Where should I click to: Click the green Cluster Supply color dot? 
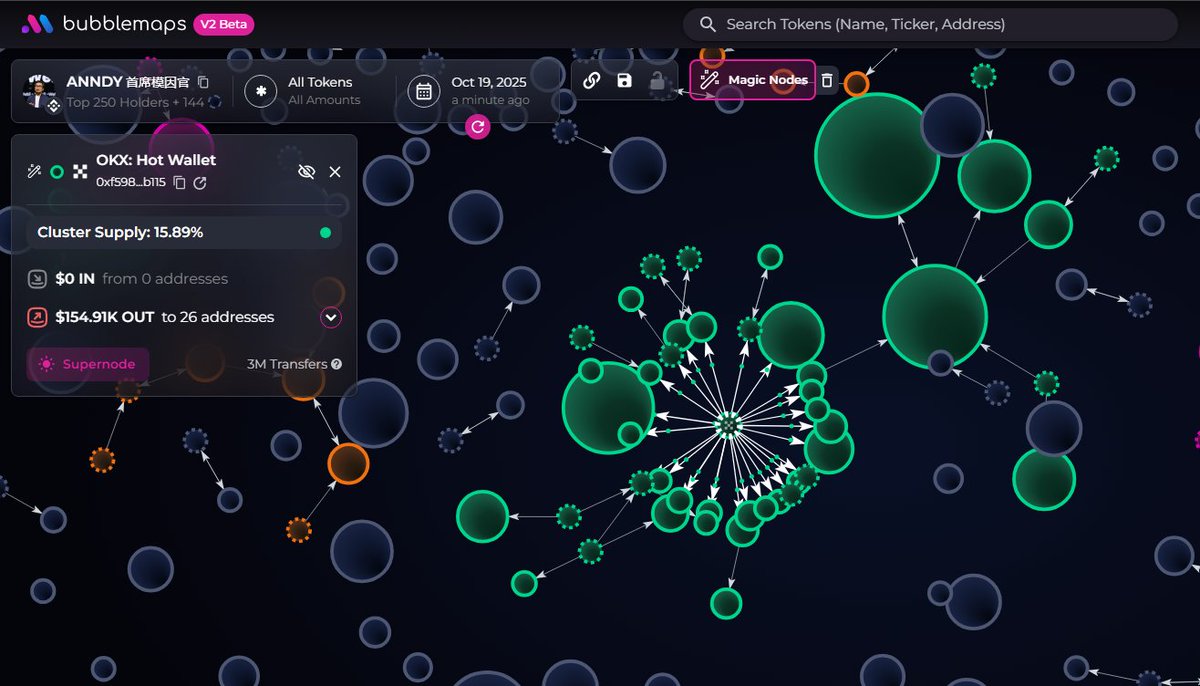click(x=325, y=233)
